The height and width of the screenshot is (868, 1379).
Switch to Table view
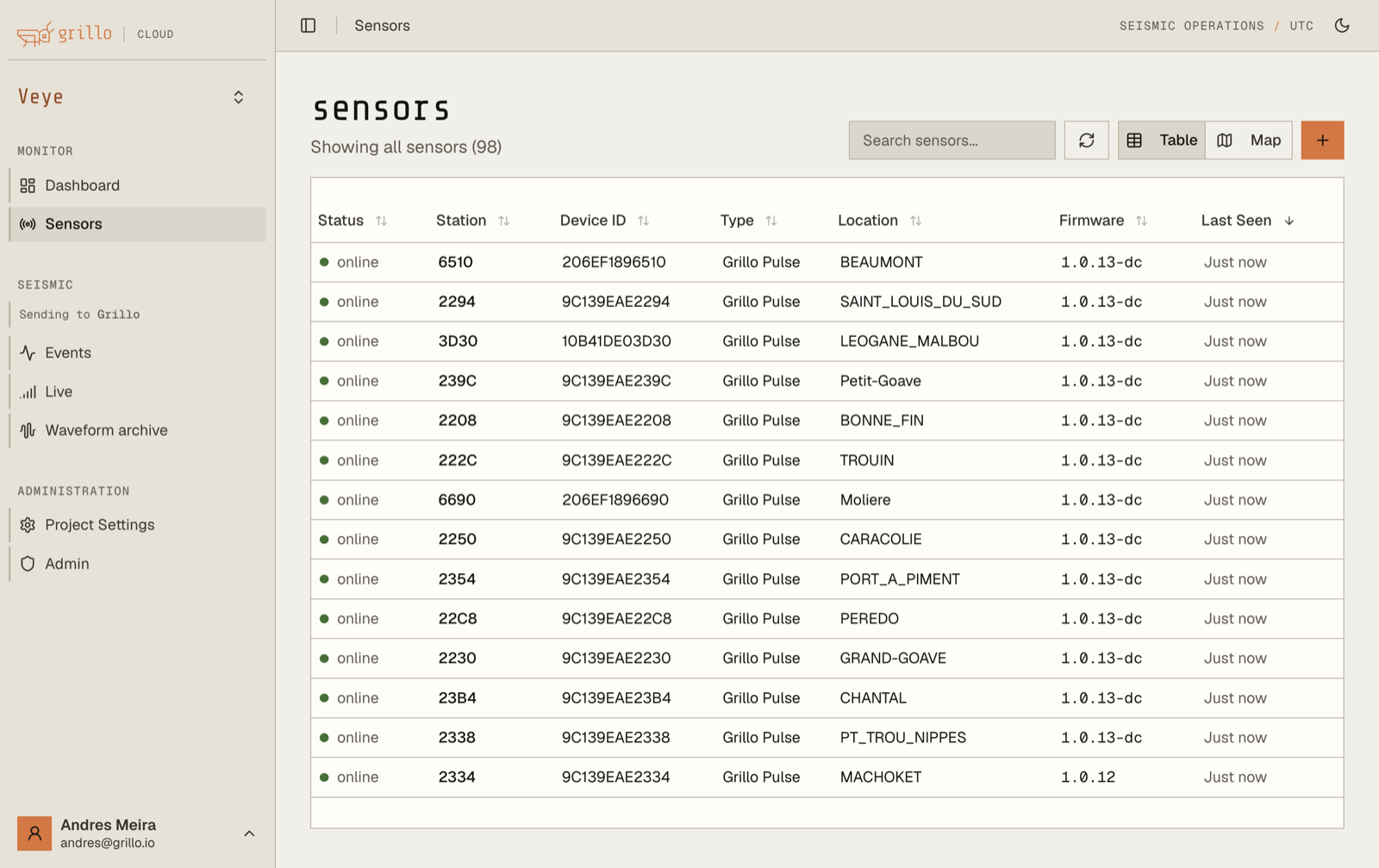tap(1162, 141)
